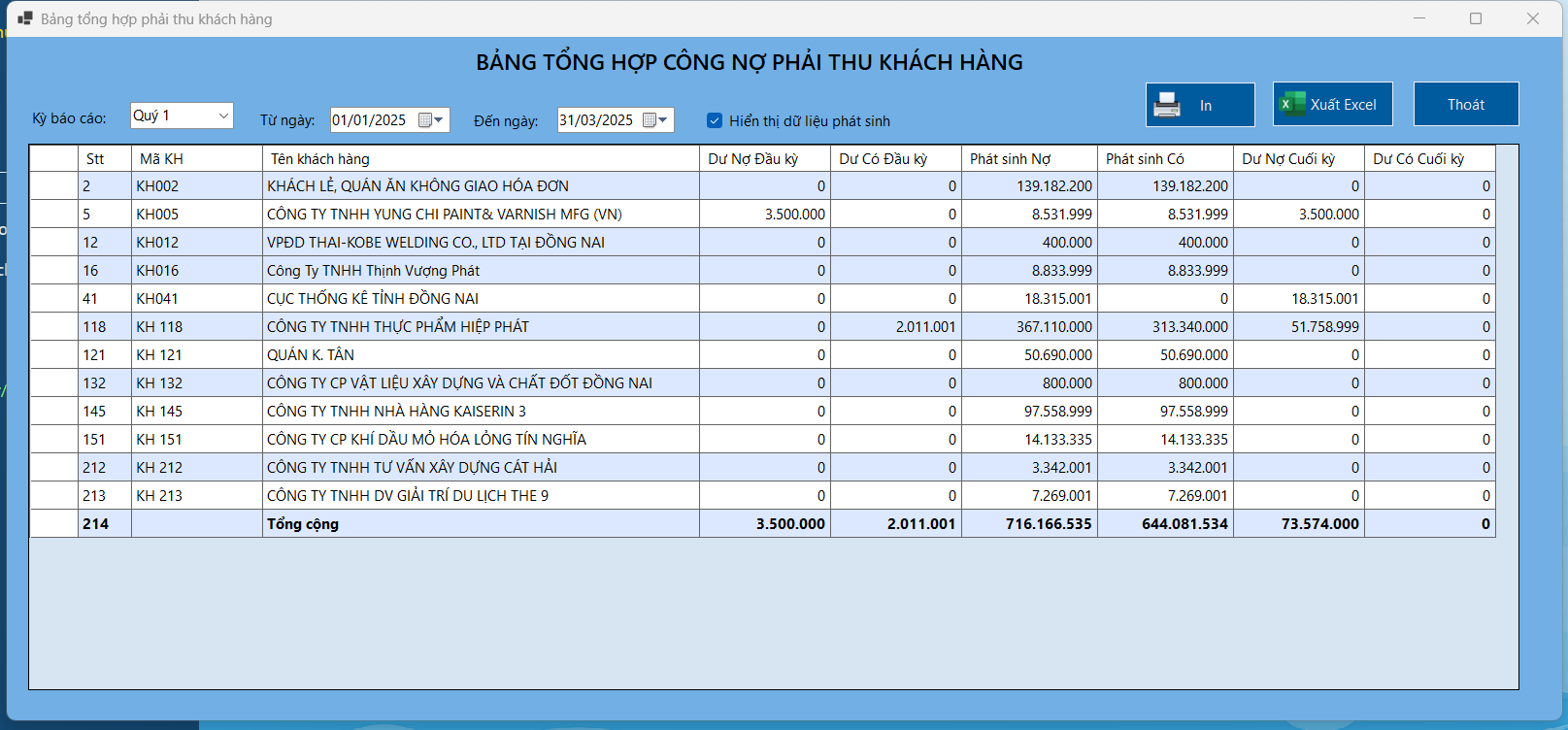
Task: Click the printer icon on the In button
Action: pyautogui.click(x=1167, y=105)
